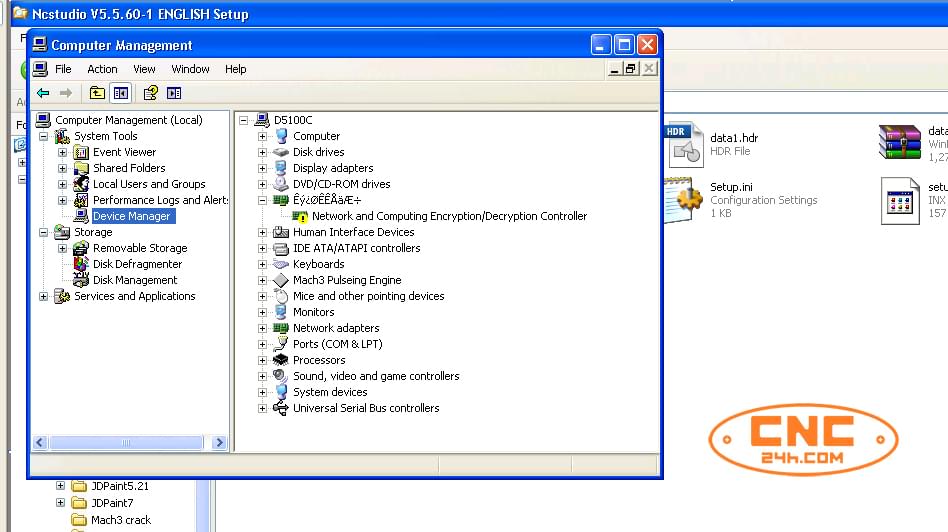The width and height of the screenshot is (948, 532).
Task: Click the Human Interface Devices icon
Action: [281, 232]
